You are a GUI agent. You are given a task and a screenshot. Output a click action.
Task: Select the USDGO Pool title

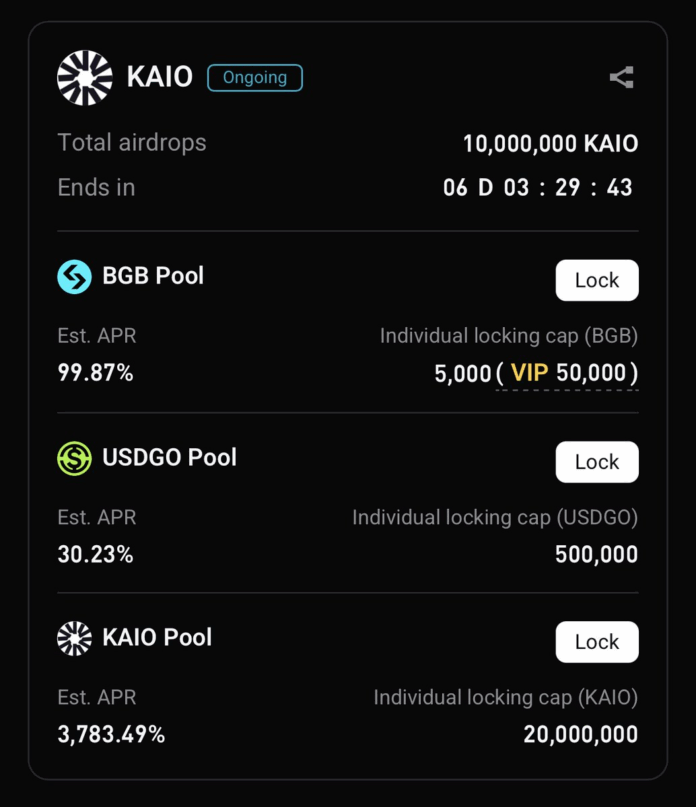(169, 458)
